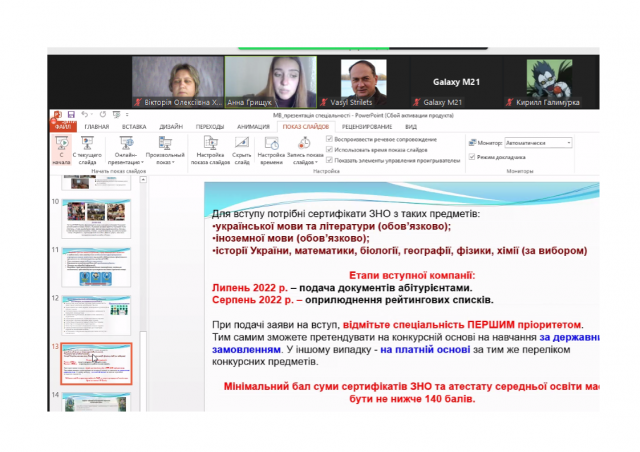Click slide panel scrollbar up arrow
Screen dimensions: 640x452
click(x=143, y=180)
